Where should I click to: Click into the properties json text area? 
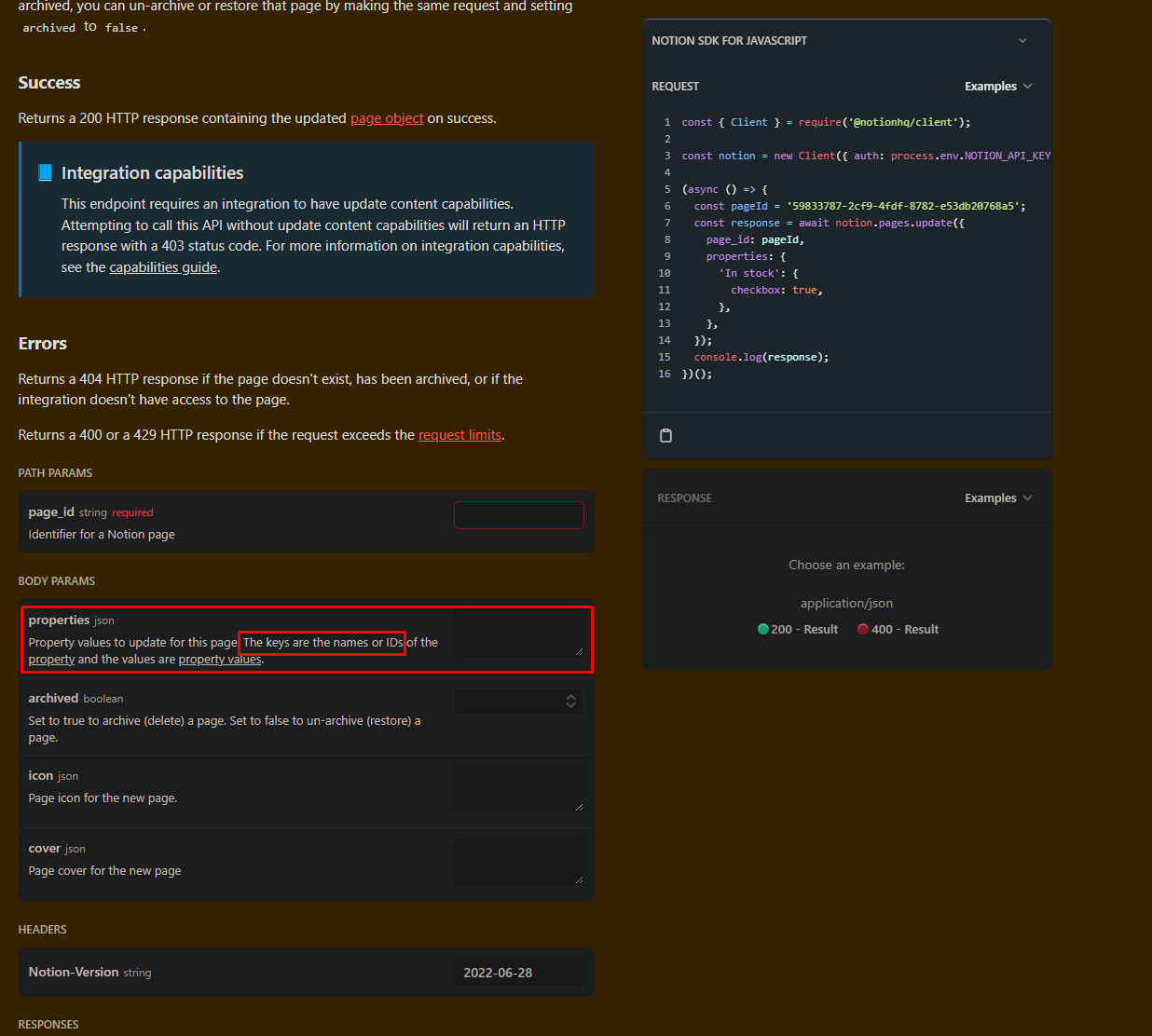pos(518,633)
